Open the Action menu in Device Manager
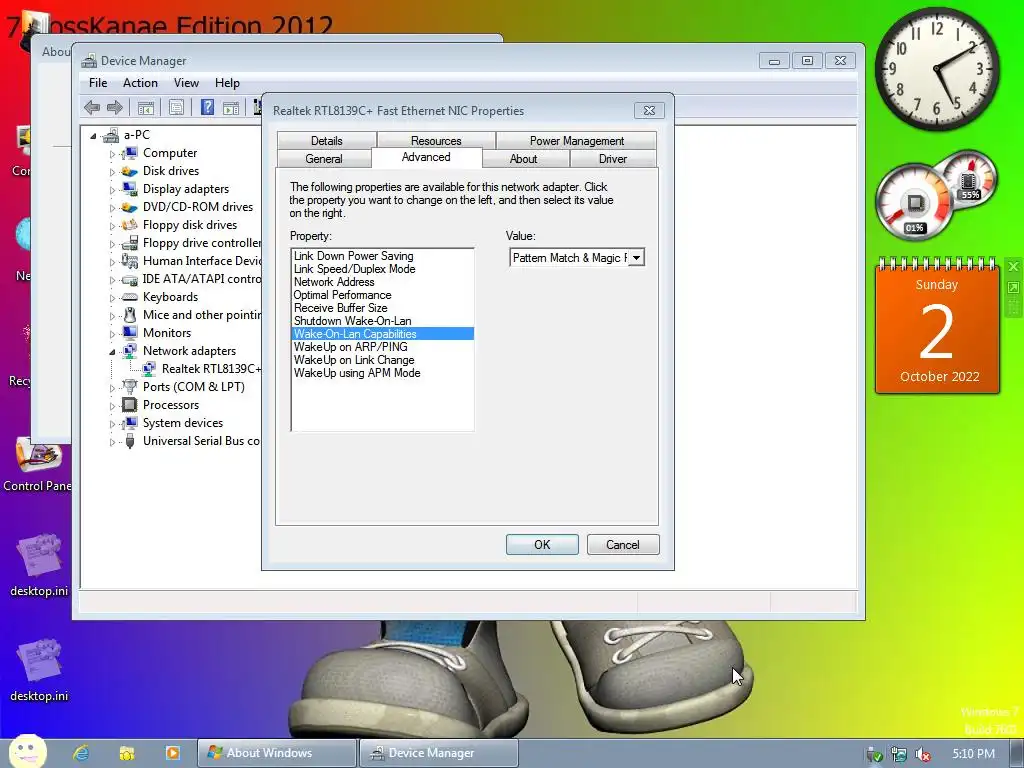 tap(140, 83)
